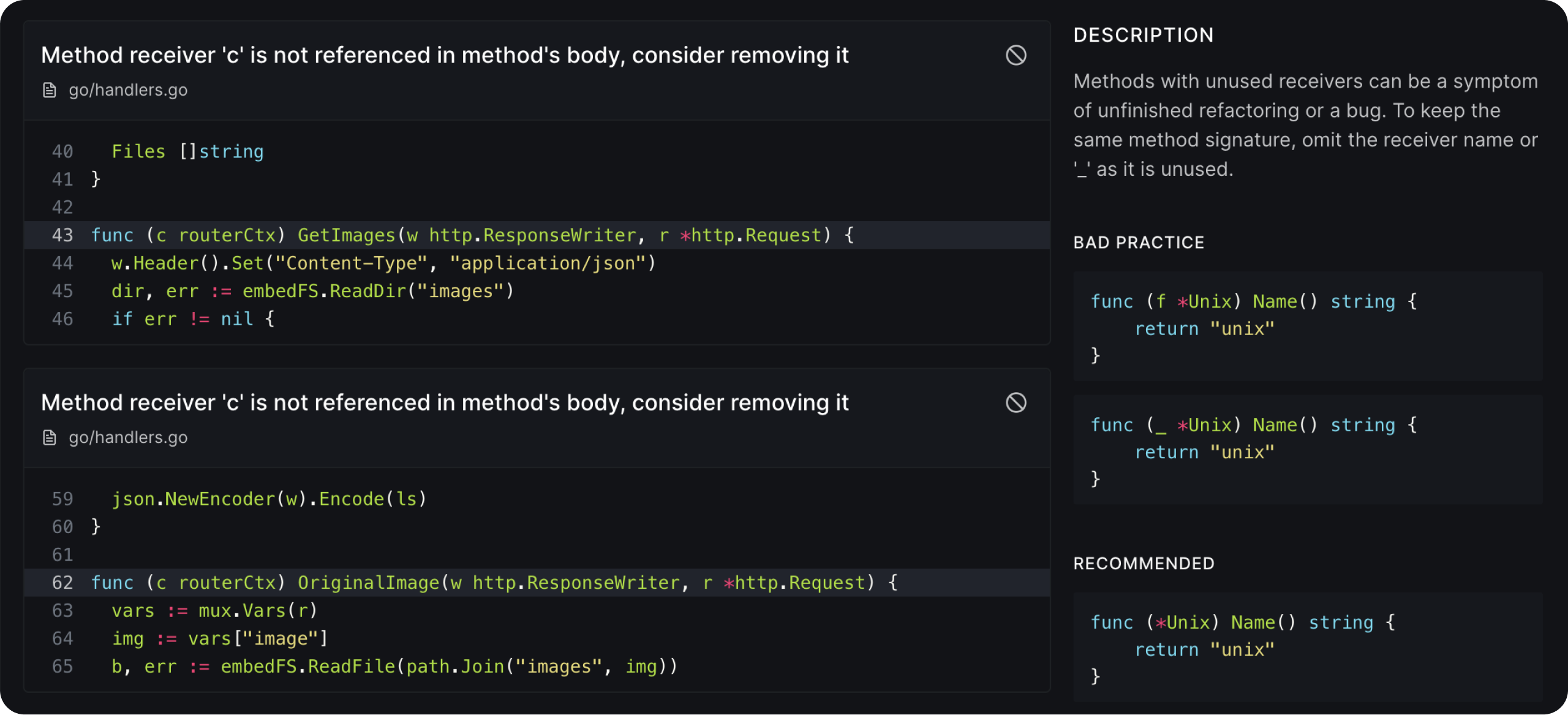Image resolution: width=1568 pixels, height=715 pixels.
Task: Click embedFS.ReadDir line 45 code
Action: click(x=312, y=291)
